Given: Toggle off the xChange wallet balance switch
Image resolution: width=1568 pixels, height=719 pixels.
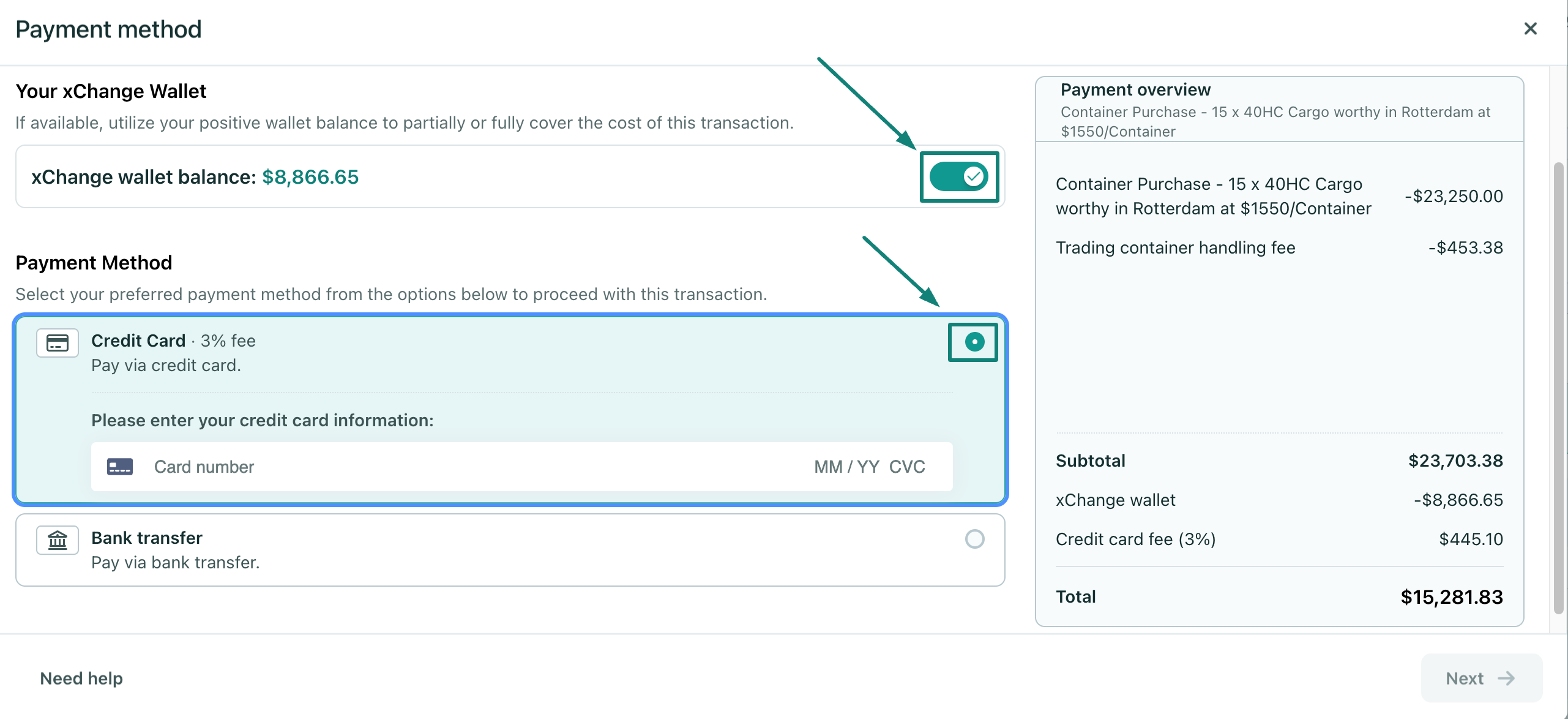Looking at the screenshot, I should 958,177.
